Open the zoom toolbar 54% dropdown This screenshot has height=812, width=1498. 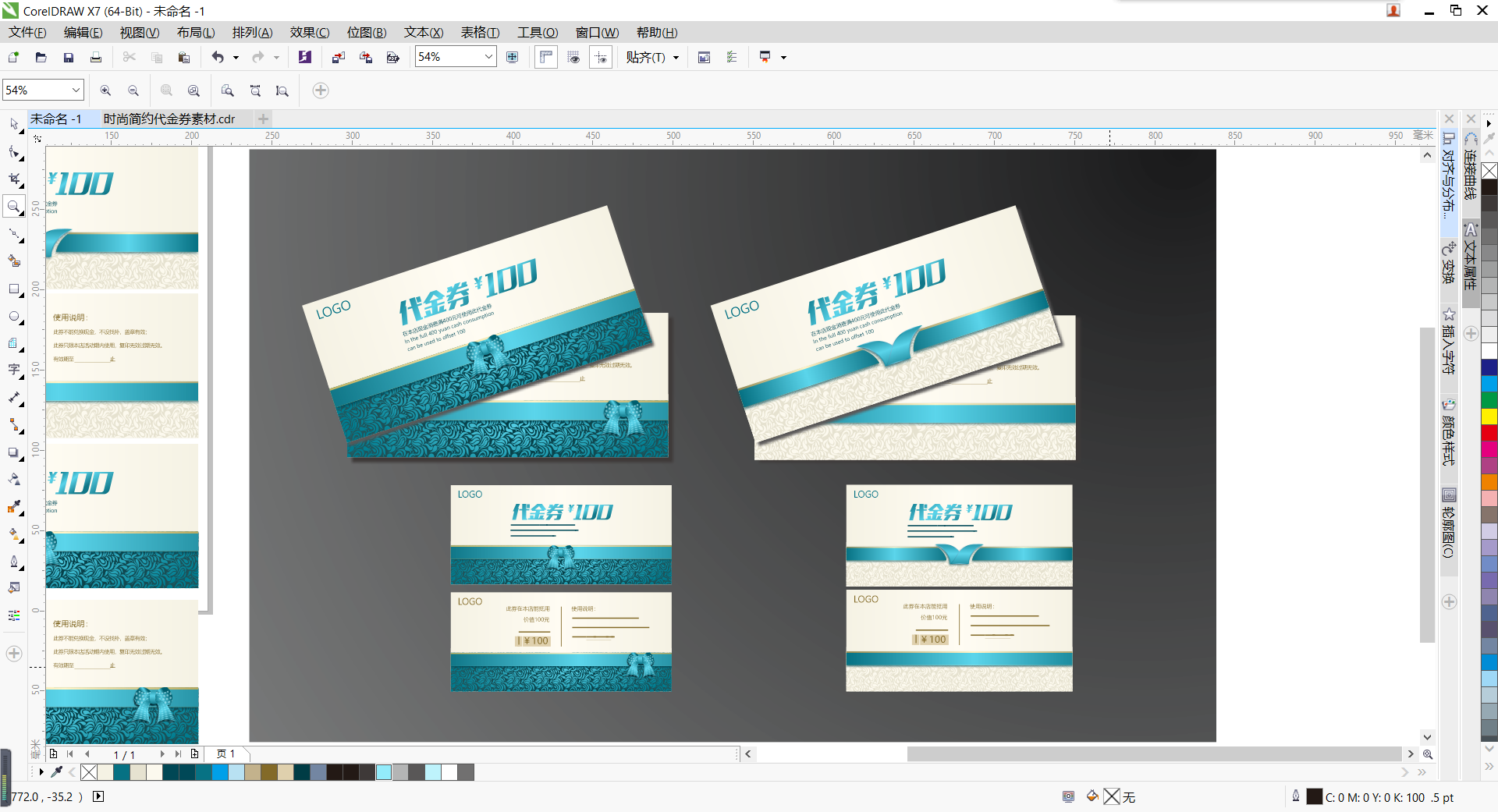pos(76,90)
